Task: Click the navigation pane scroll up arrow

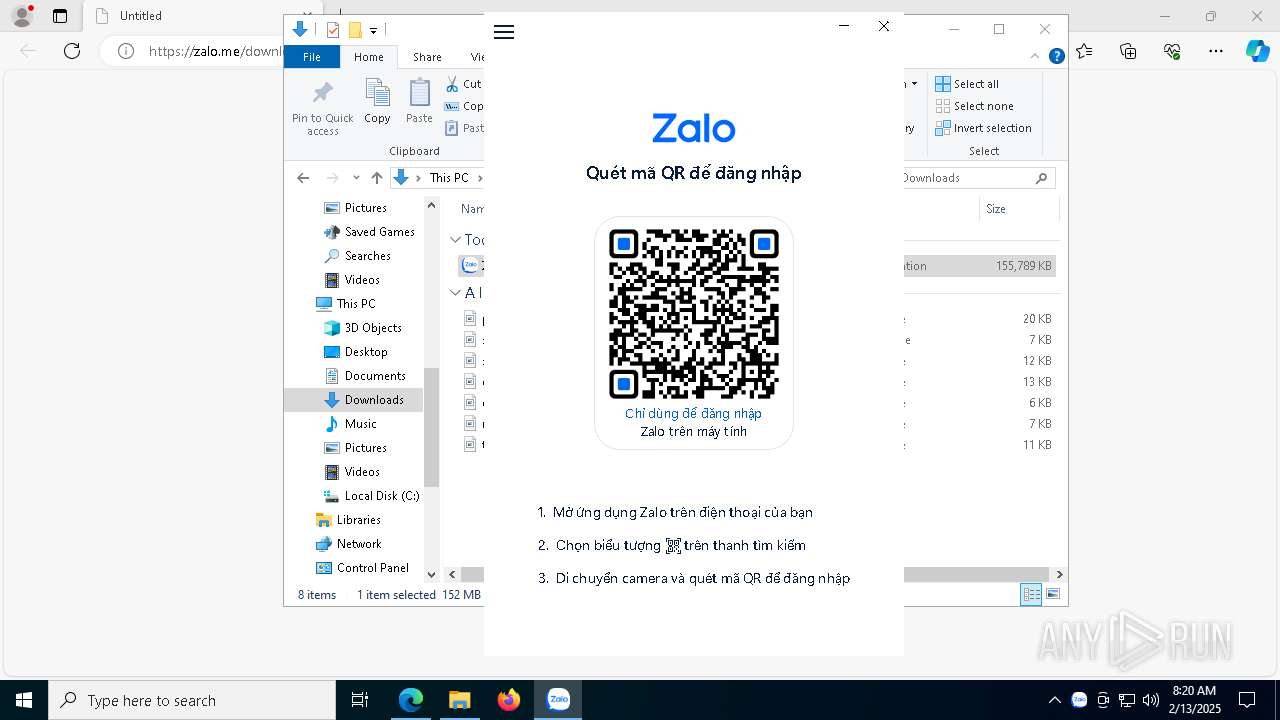Action: click(432, 205)
